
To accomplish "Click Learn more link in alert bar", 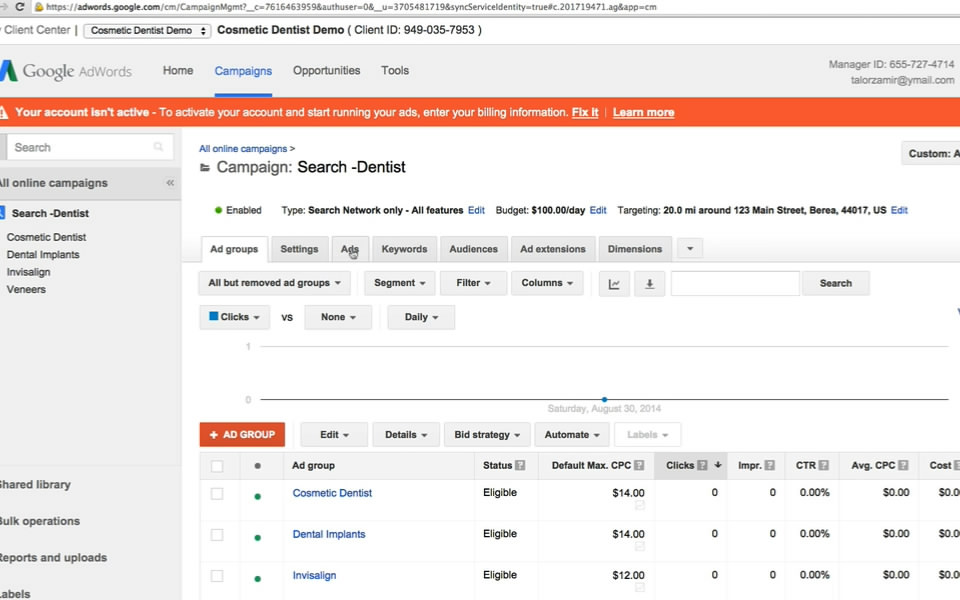I will pos(643,113).
